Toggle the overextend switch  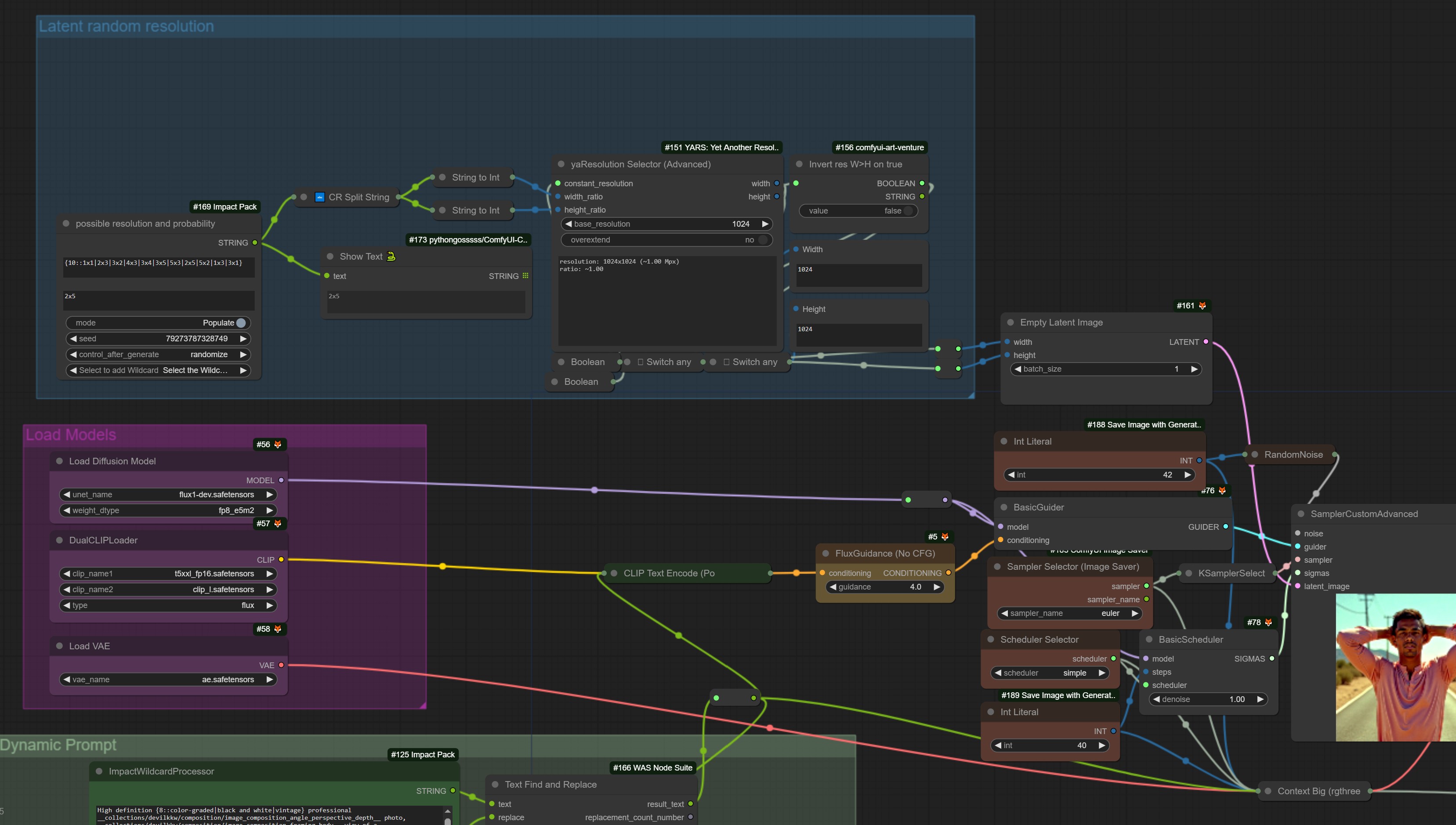(x=763, y=240)
